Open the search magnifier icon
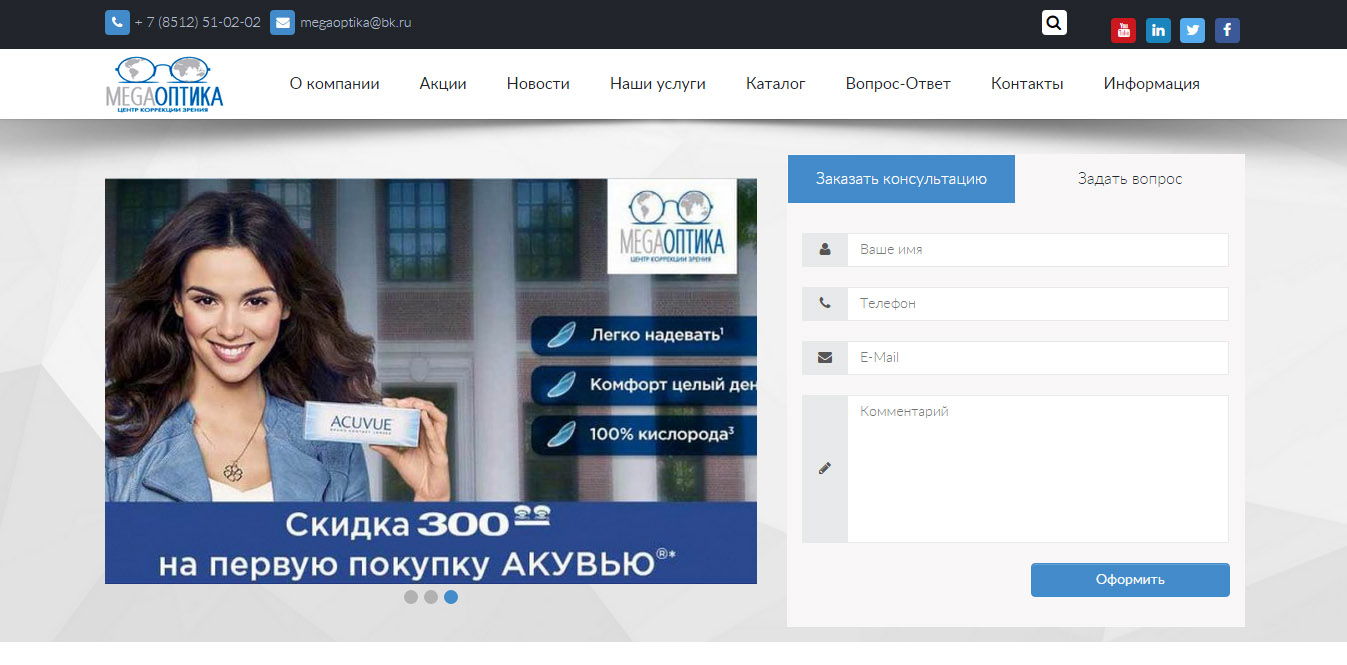The image size is (1347, 665). (1054, 22)
